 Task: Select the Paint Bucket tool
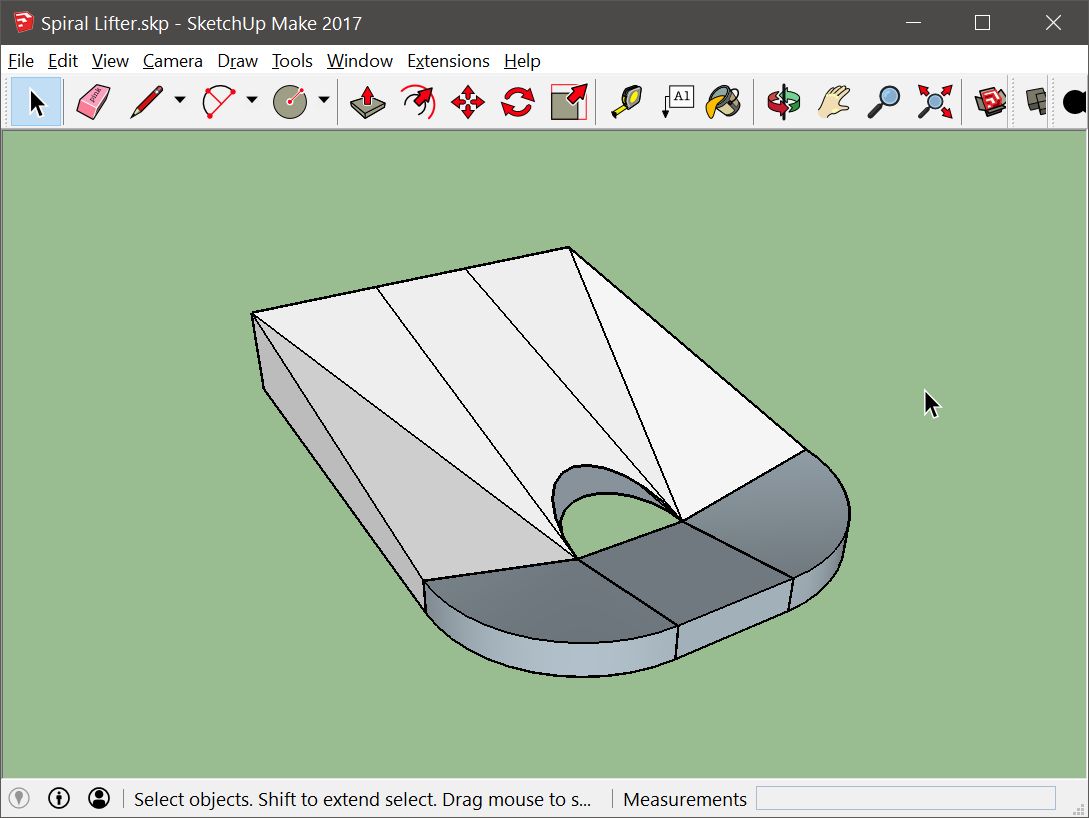pos(722,101)
